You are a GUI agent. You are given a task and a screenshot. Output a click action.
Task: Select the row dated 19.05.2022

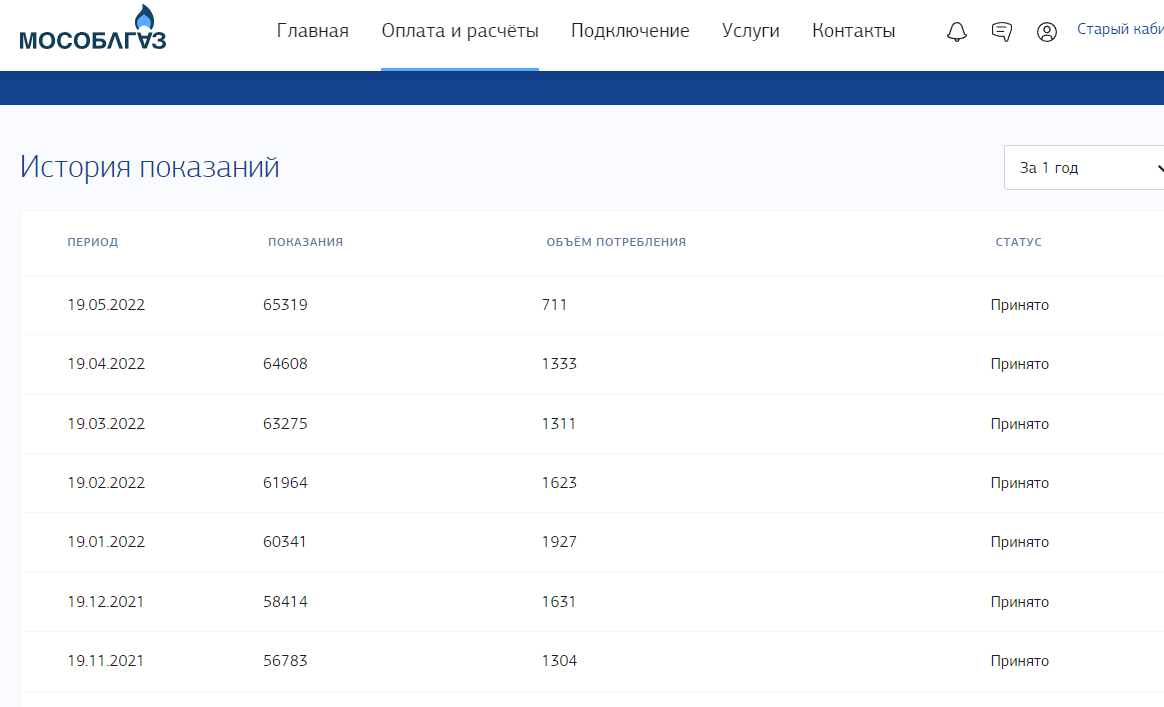[x=106, y=305]
